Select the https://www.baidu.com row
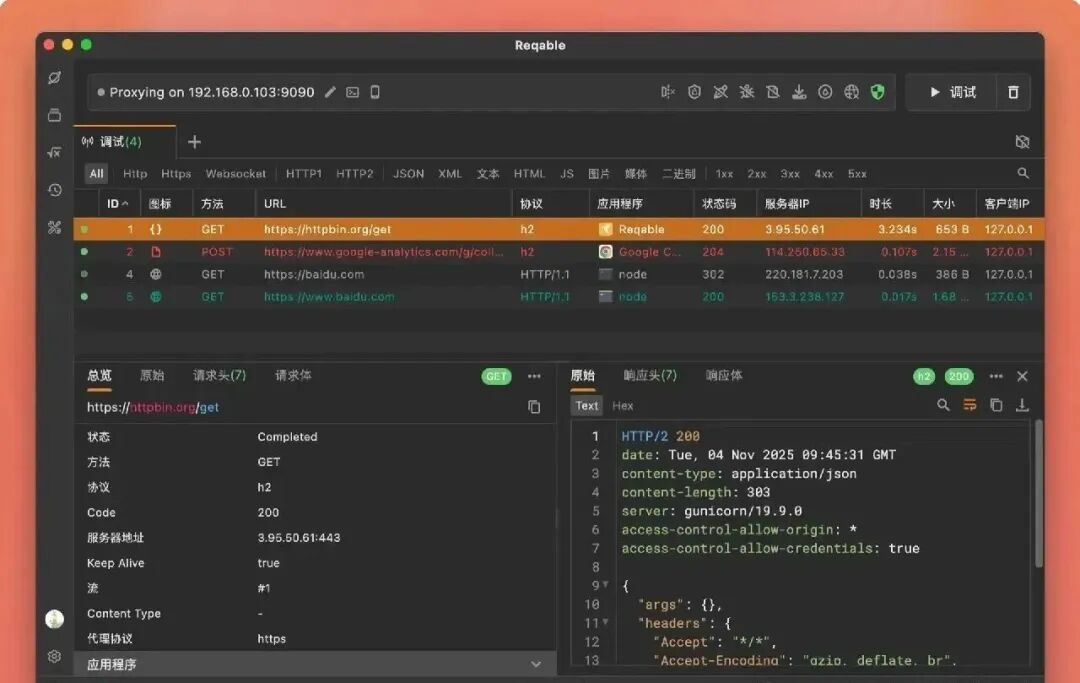This screenshot has height=683, width=1080. (559, 297)
